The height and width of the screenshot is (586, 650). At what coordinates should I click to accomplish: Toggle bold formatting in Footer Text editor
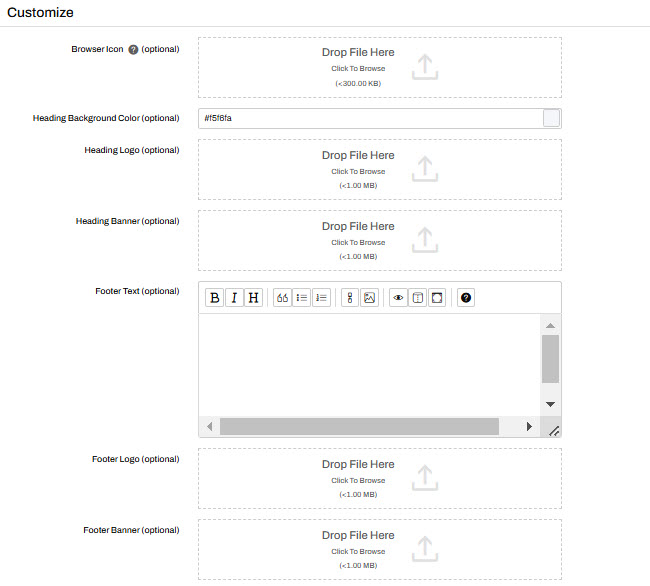pos(215,298)
